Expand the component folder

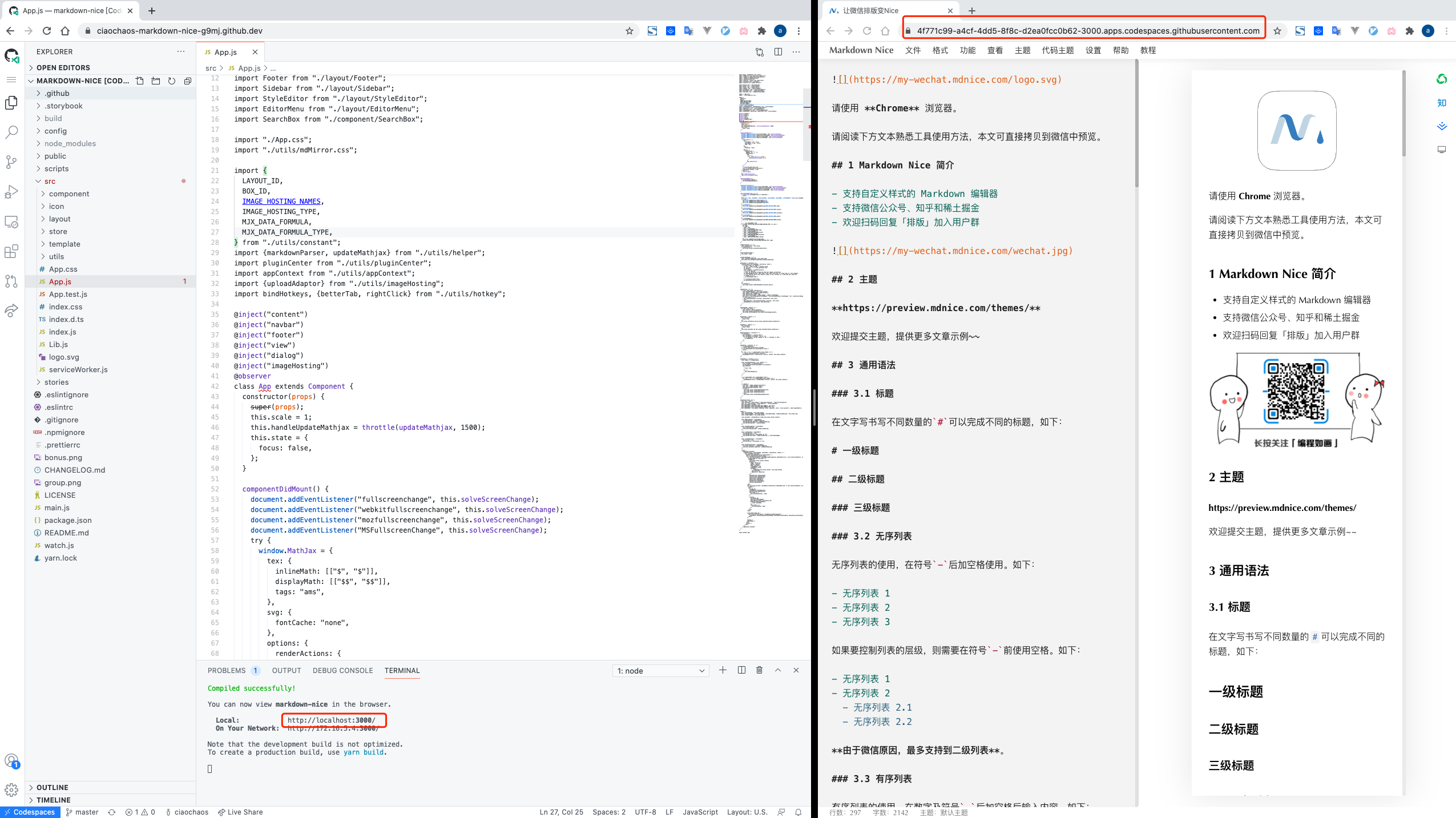coord(68,194)
